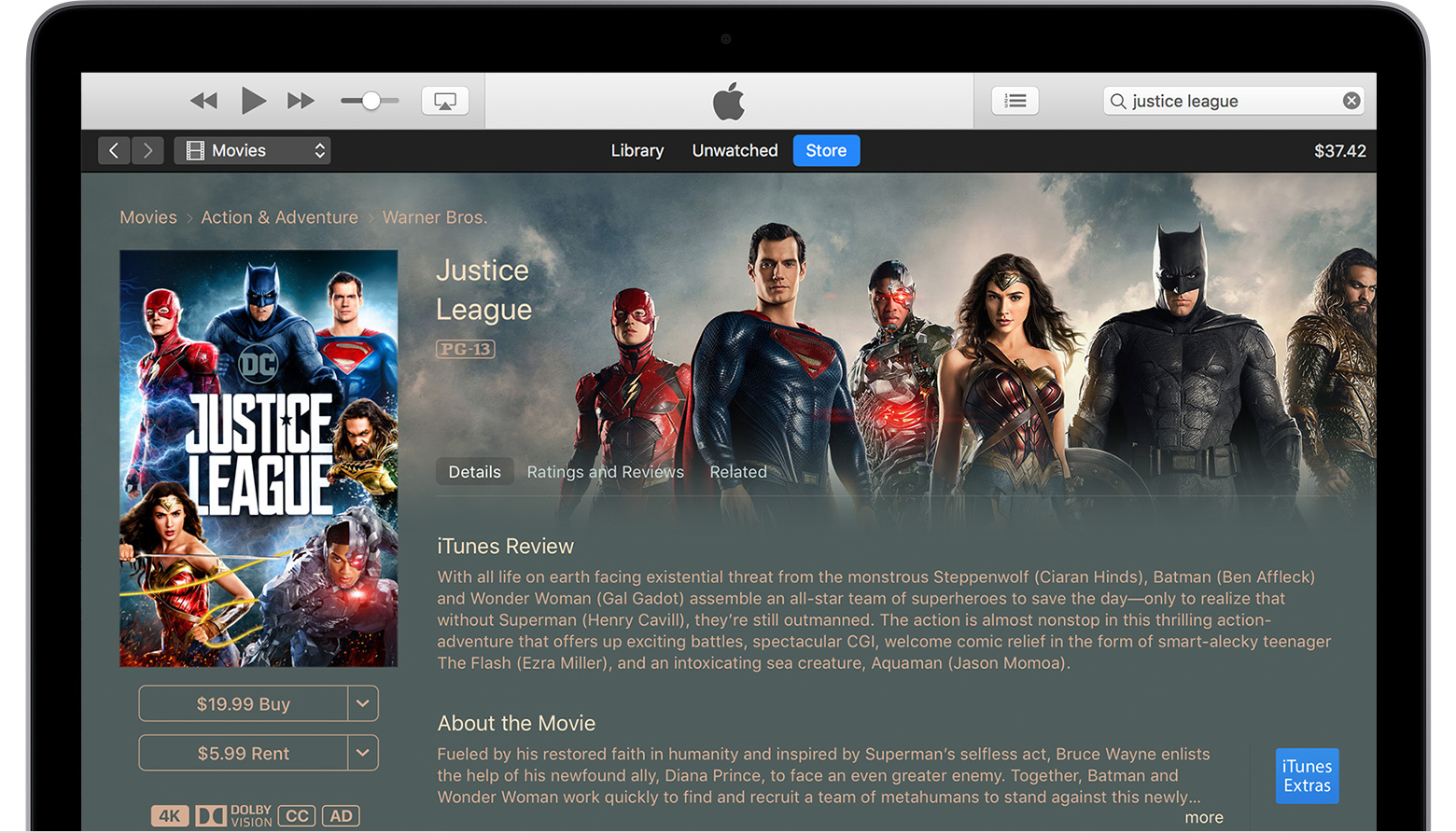The image size is (1456, 833).
Task: Click the magnifying glass search icon
Action: point(1118,101)
